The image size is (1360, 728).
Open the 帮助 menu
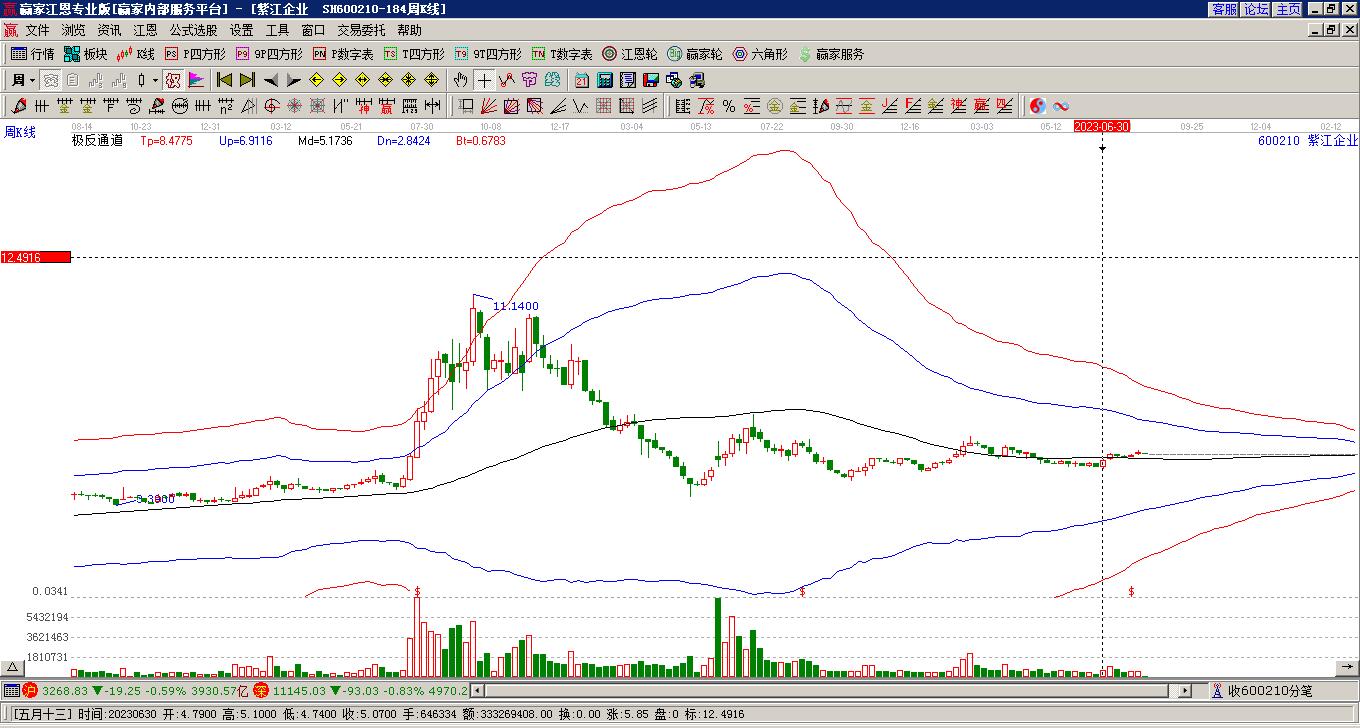pyautogui.click(x=409, y=30)
